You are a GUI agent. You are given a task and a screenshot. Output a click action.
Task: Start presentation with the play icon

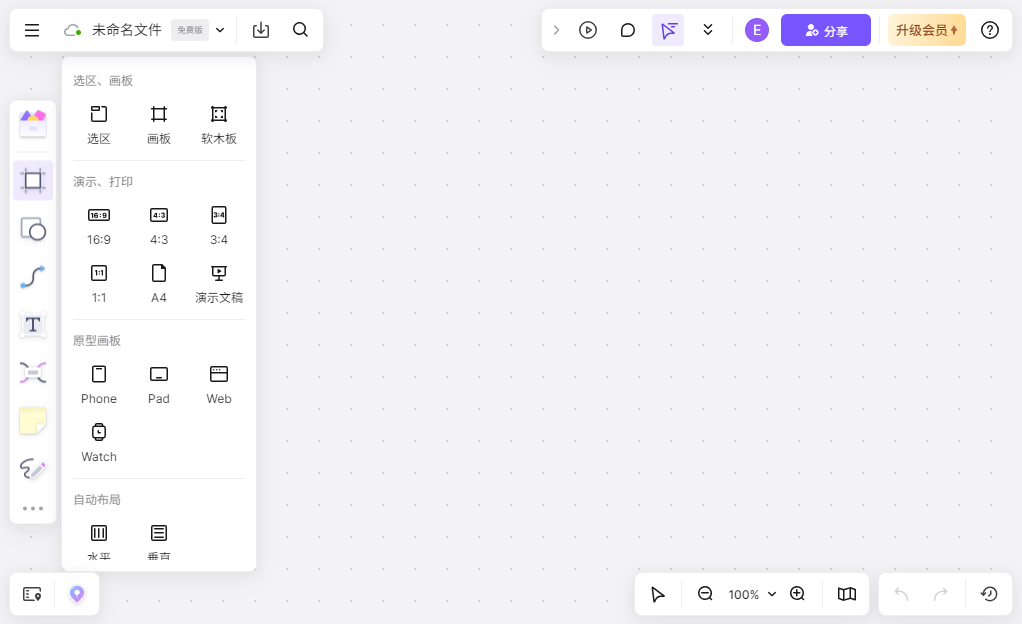[588, 30]
